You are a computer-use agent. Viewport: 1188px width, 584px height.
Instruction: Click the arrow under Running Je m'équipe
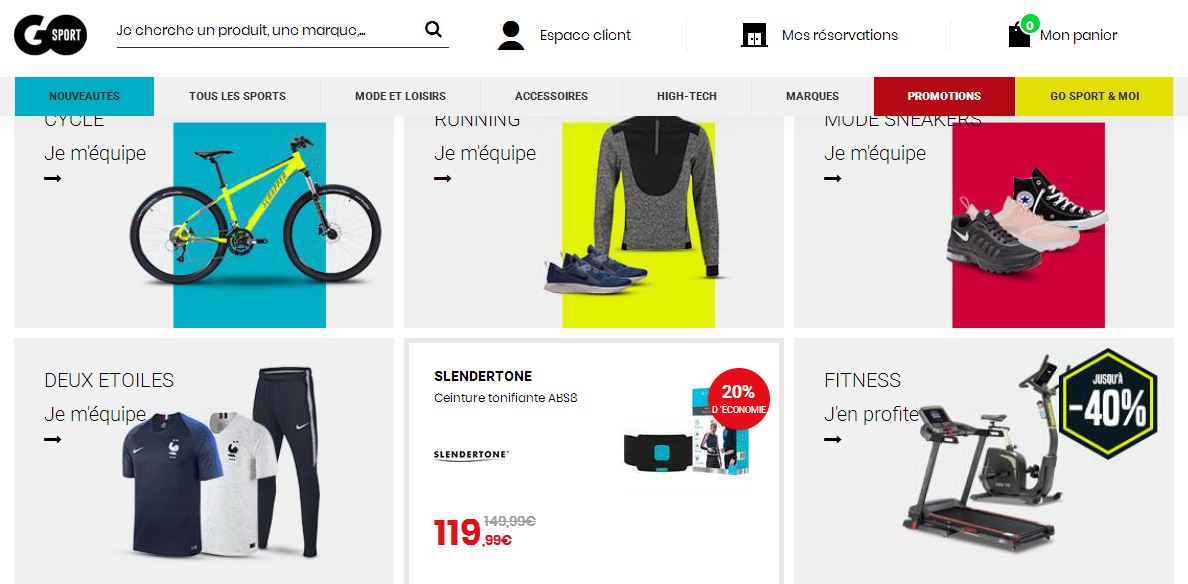[x=442, y=179]
